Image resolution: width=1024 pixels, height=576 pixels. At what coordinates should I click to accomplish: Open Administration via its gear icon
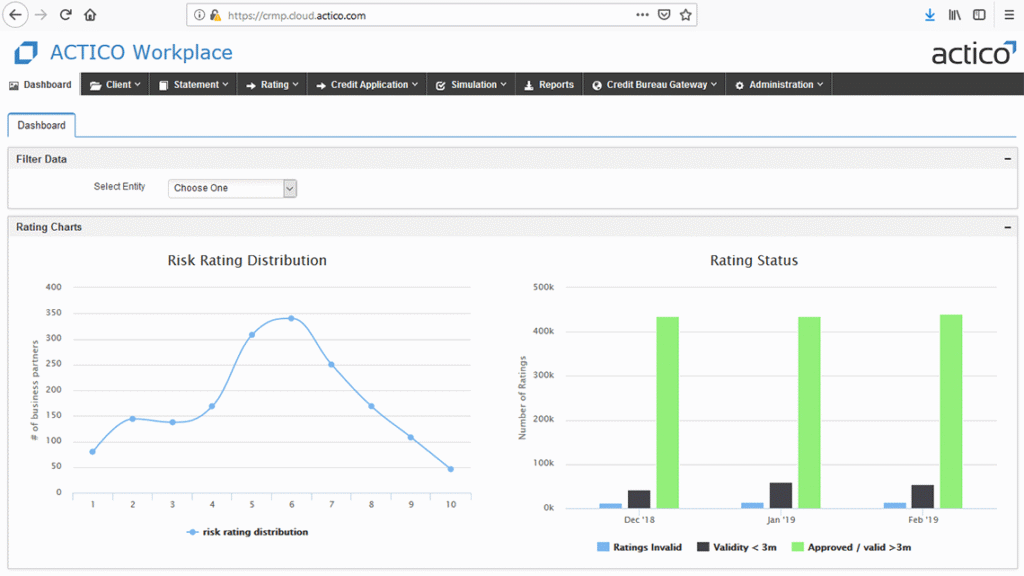pos(740,84)
